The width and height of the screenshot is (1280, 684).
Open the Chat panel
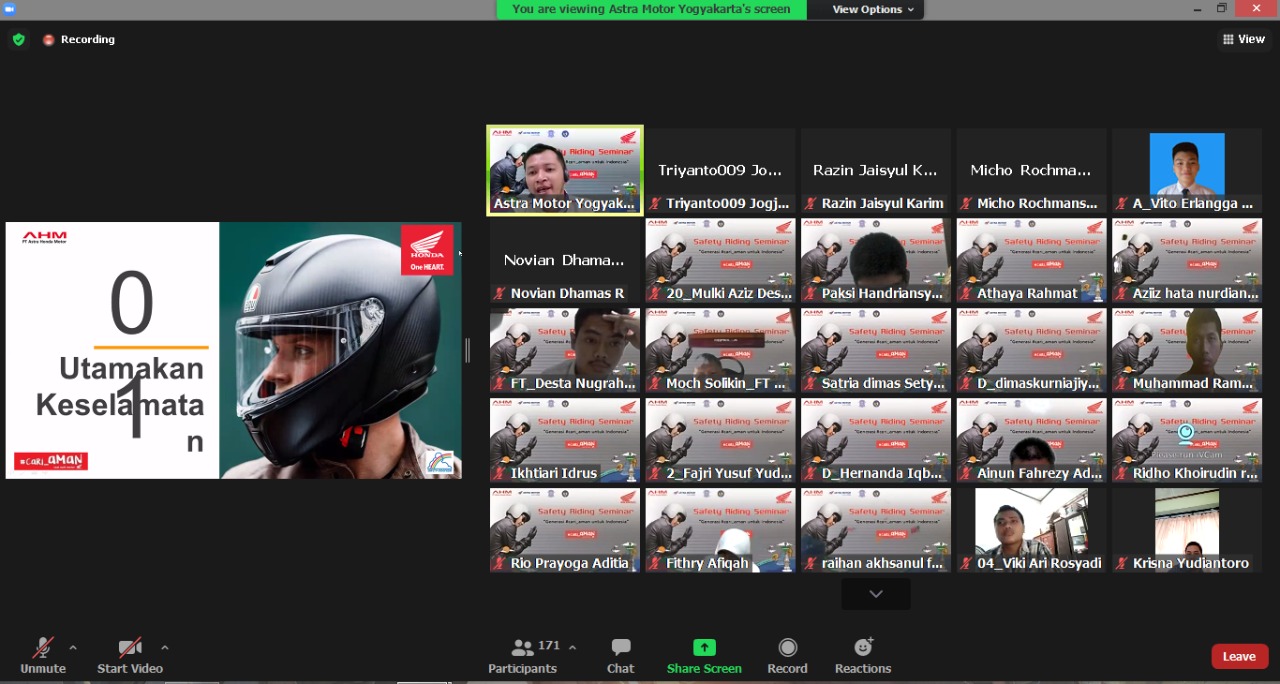point(620,648)
